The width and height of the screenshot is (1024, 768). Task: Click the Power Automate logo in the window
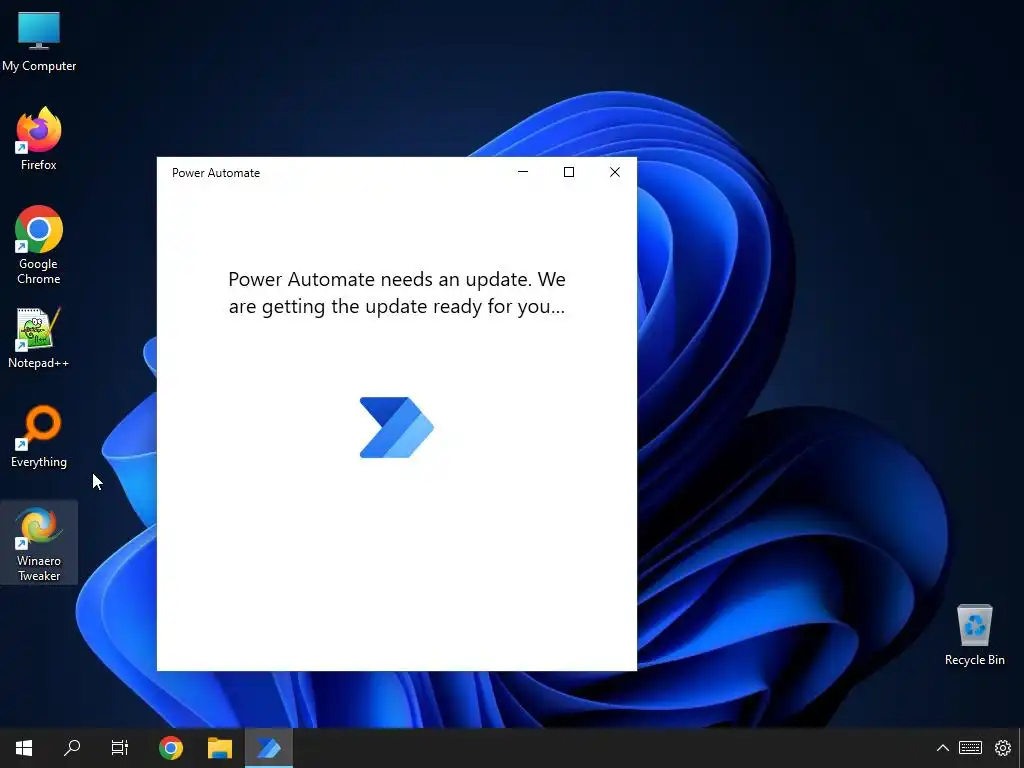[396, 428]
